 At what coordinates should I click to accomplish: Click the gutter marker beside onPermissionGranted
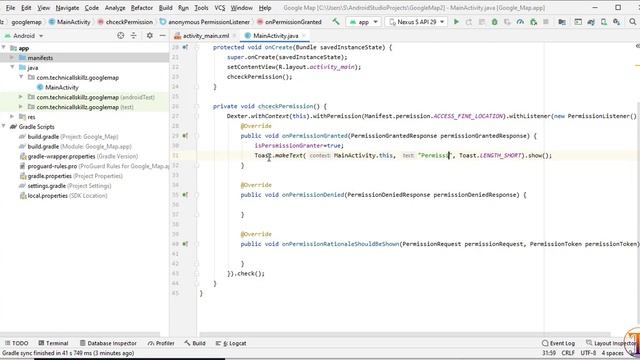tap(185, 136)
